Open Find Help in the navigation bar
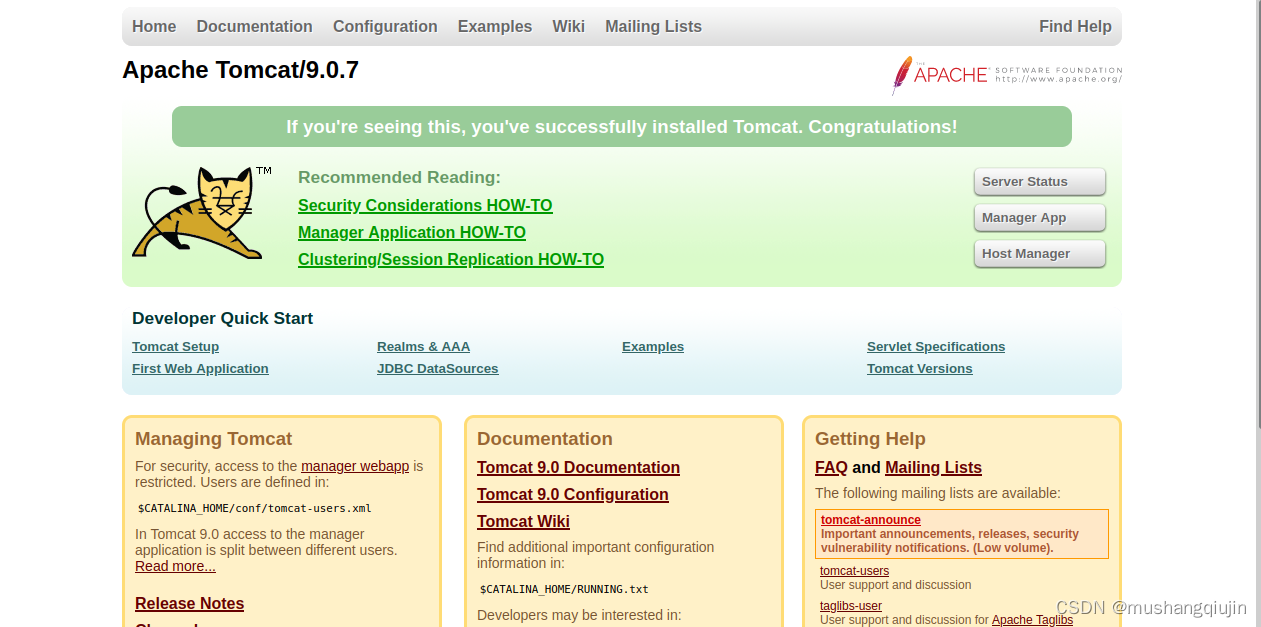The width and height of the screenshot is (1261, 627). click(x=1075, y=27)
